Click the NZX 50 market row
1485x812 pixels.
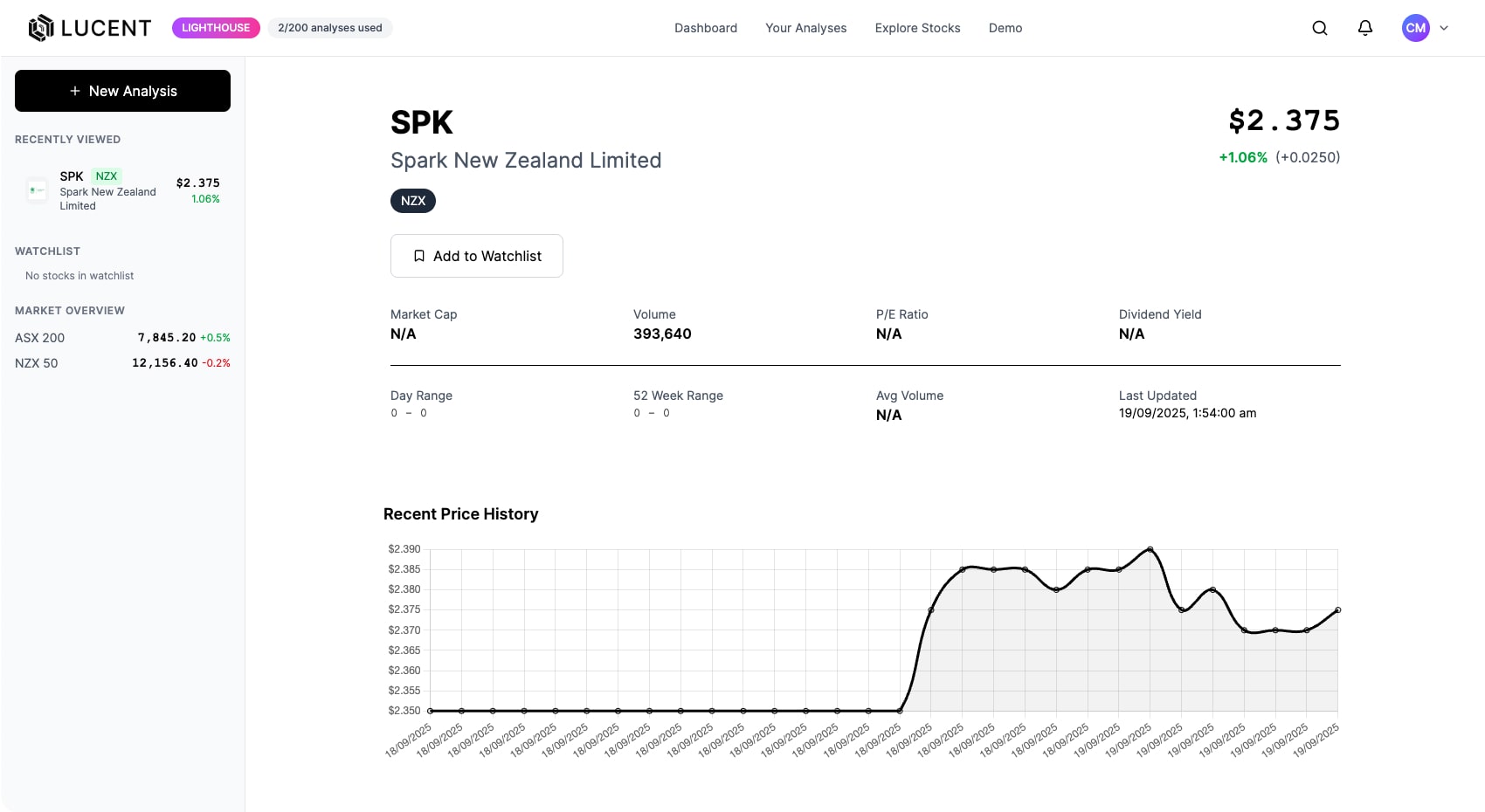coord(122,363)
